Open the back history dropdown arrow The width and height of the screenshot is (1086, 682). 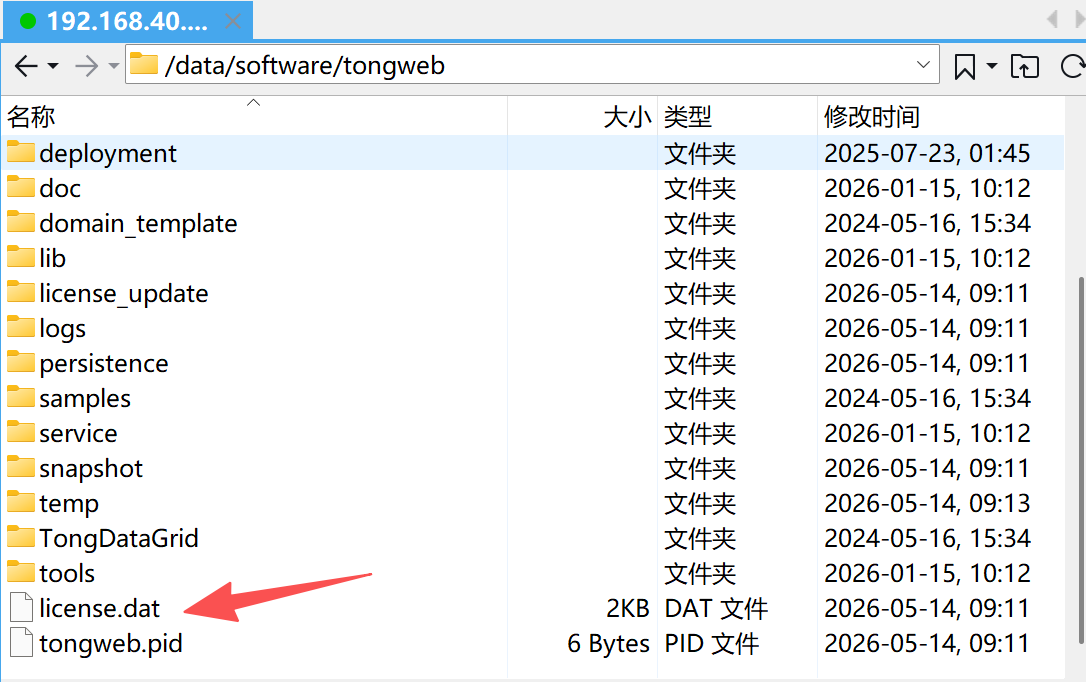53,66
